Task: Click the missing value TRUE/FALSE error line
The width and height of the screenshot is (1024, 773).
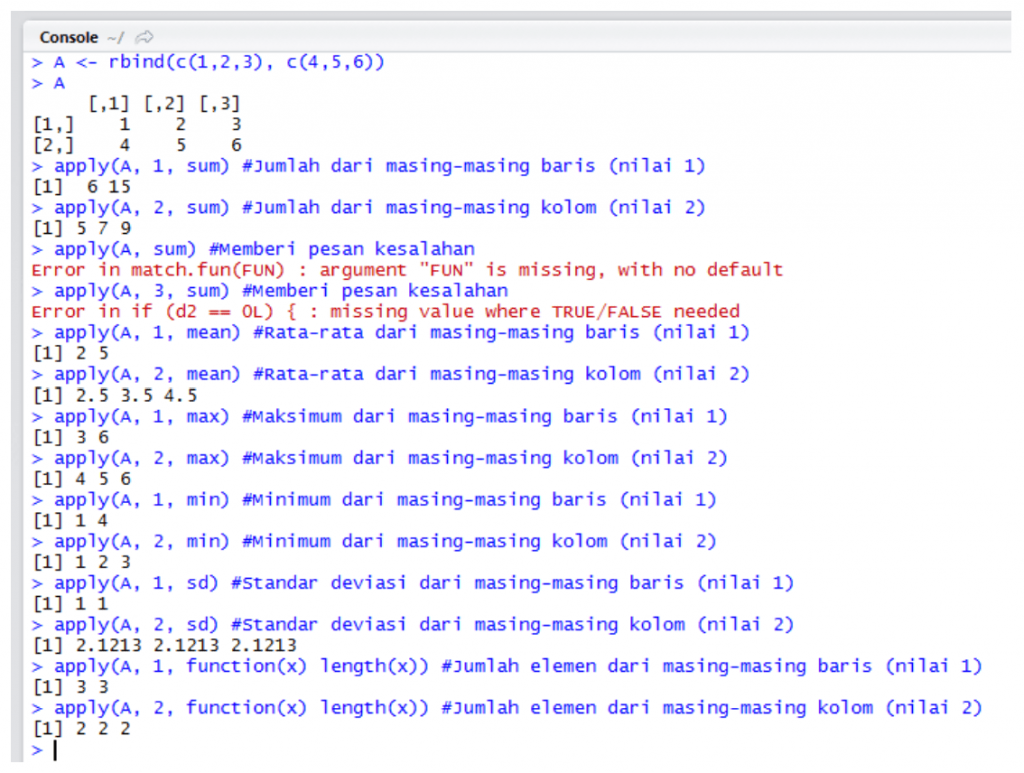Action: click(x=385, y=311)
